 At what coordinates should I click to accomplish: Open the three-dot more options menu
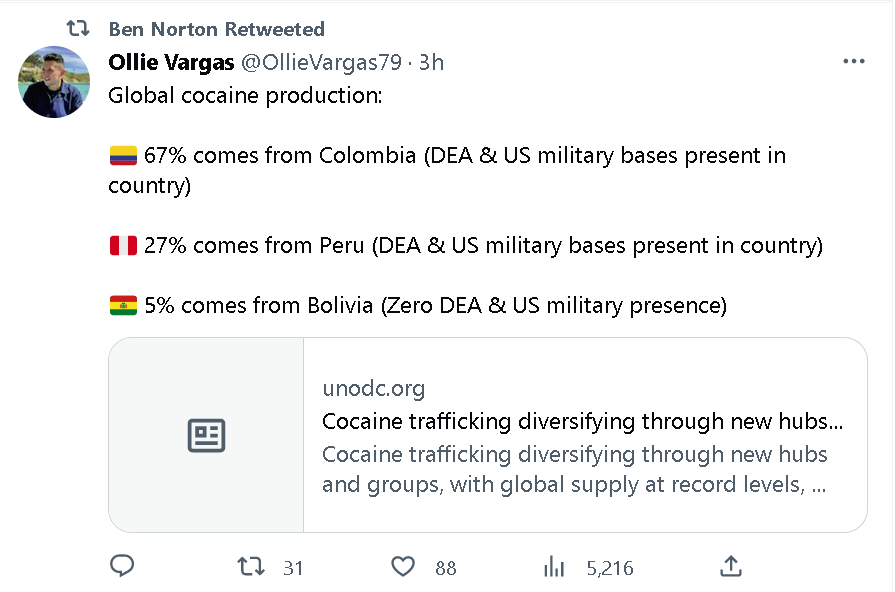[x=854, y=61]
